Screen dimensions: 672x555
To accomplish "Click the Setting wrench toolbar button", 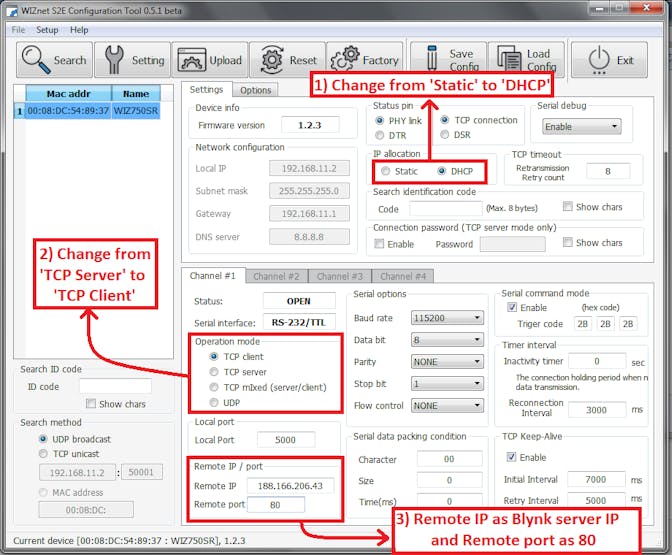I will click(132, 60).
